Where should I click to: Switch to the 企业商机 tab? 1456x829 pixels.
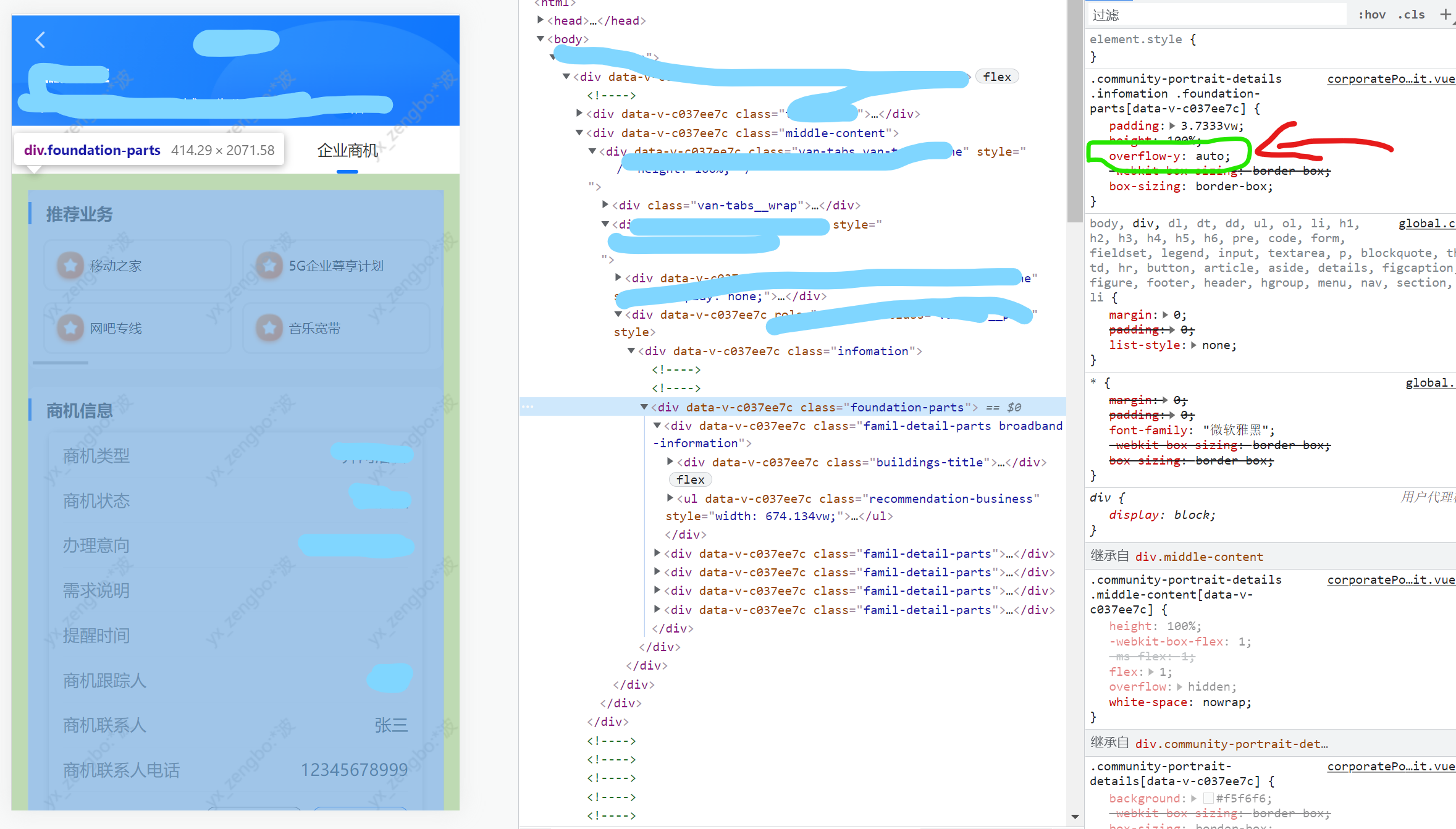(x=347, y=150)
